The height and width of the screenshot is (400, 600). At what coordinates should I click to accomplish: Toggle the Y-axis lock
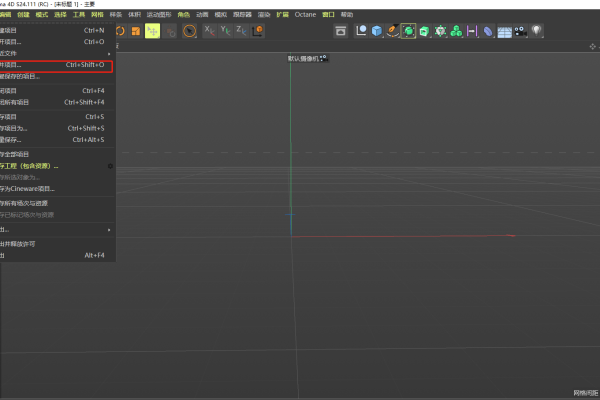click(x=224, y=32)
